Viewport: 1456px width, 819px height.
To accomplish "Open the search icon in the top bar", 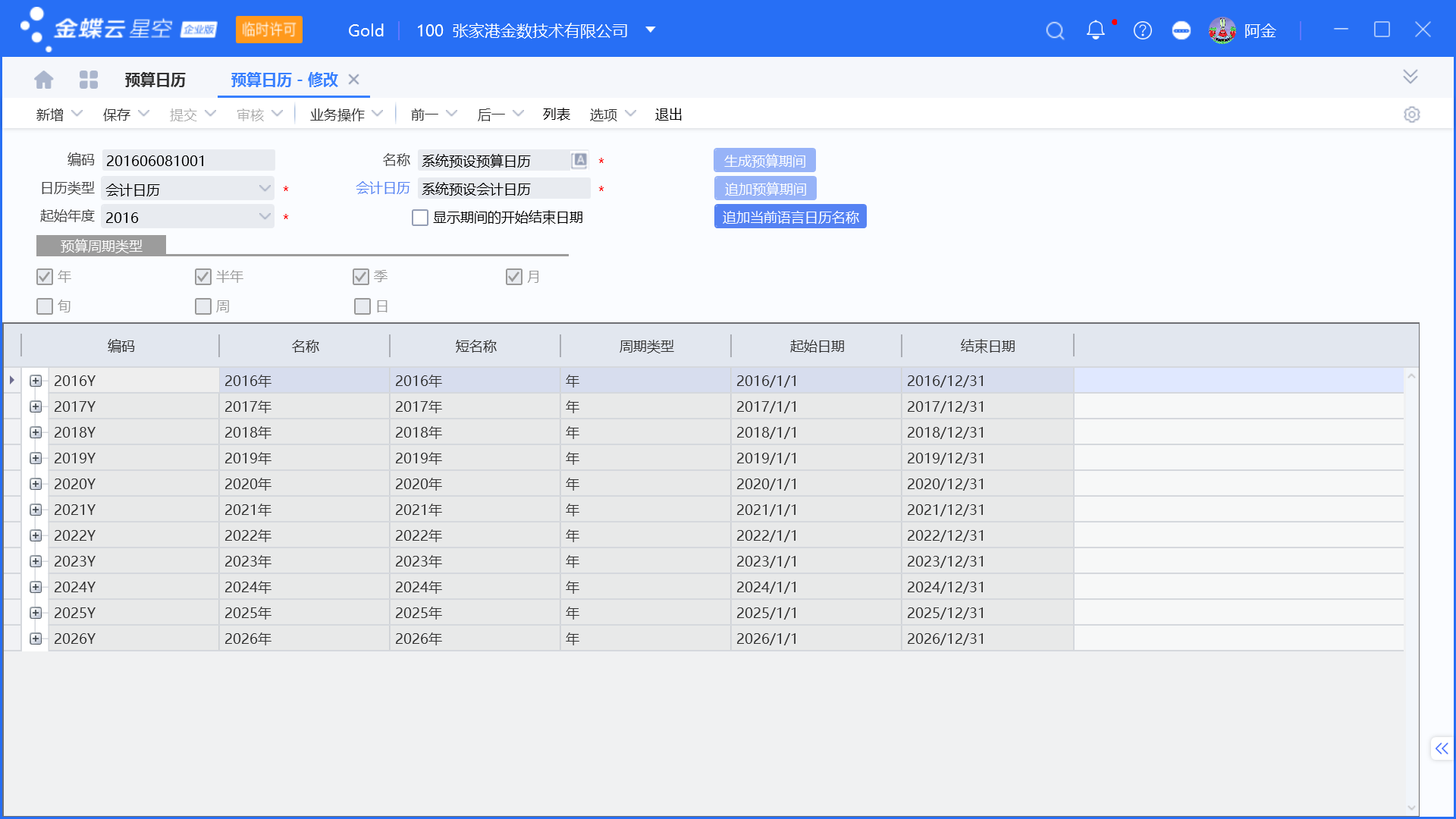I will click(1055, 30).
